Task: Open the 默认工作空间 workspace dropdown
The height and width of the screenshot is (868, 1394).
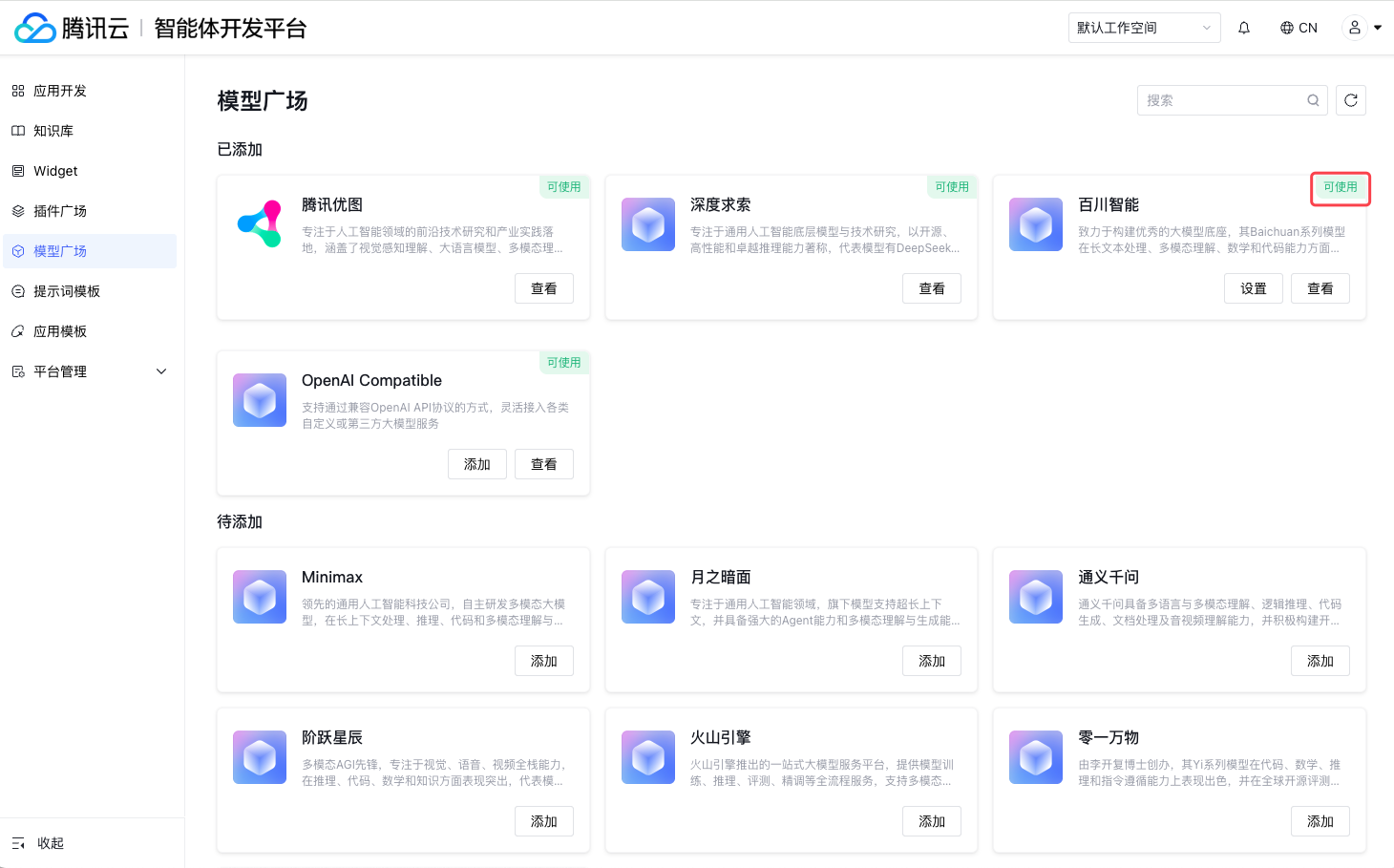Action: point(1145,28)
